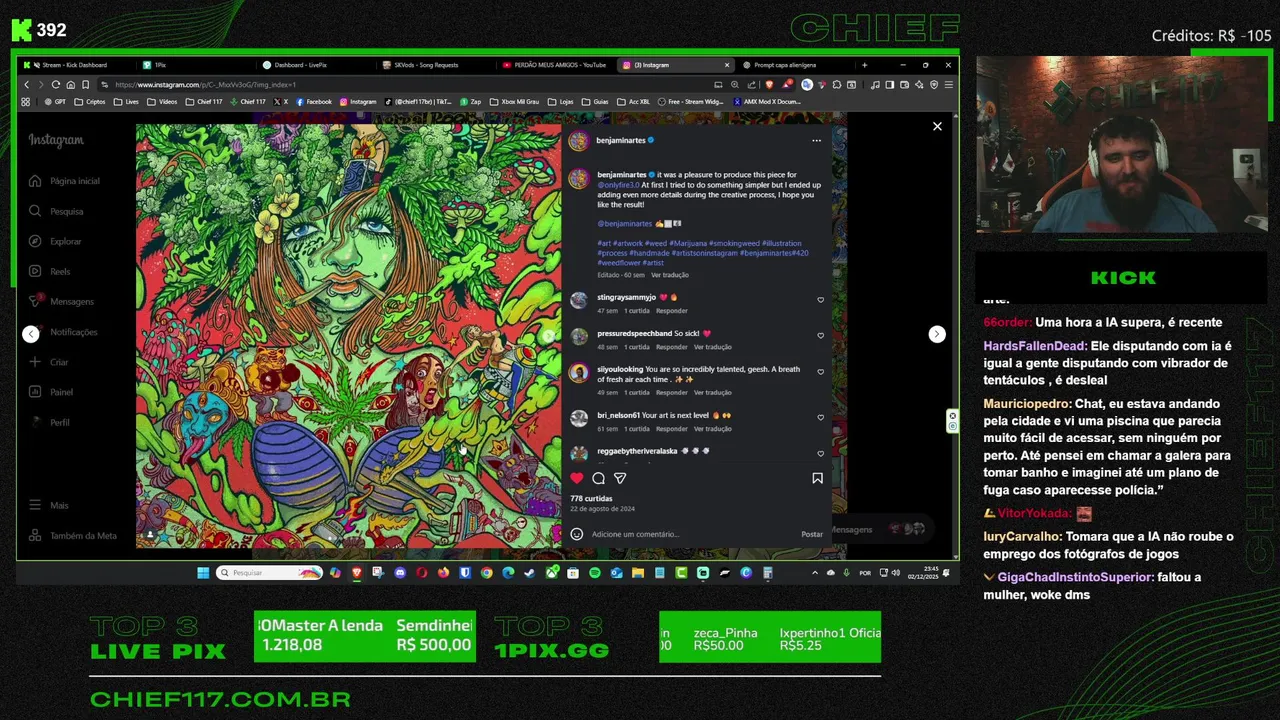Open Lojas bookmarks folder
The height and width of the screenshot is (720, 1280).
click(x=560, y=102)
